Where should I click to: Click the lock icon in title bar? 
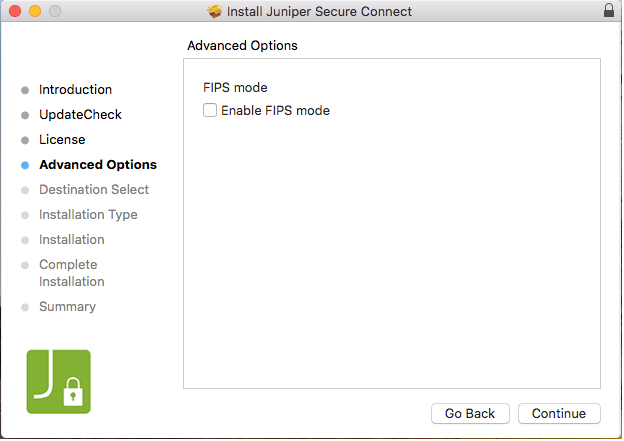pyautogui.click(x=609, y=11)
